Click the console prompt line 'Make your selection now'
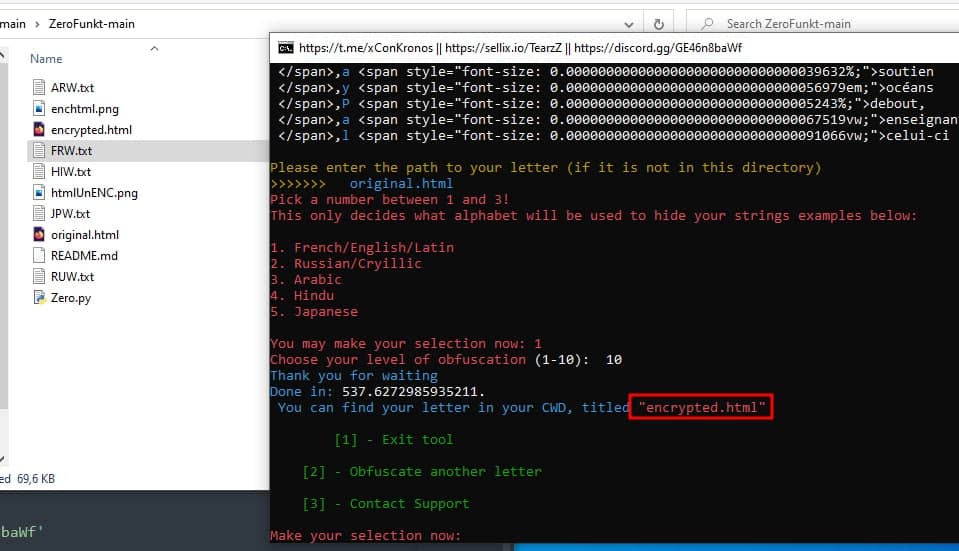The image size is (959, 551). tap(365, 535)
